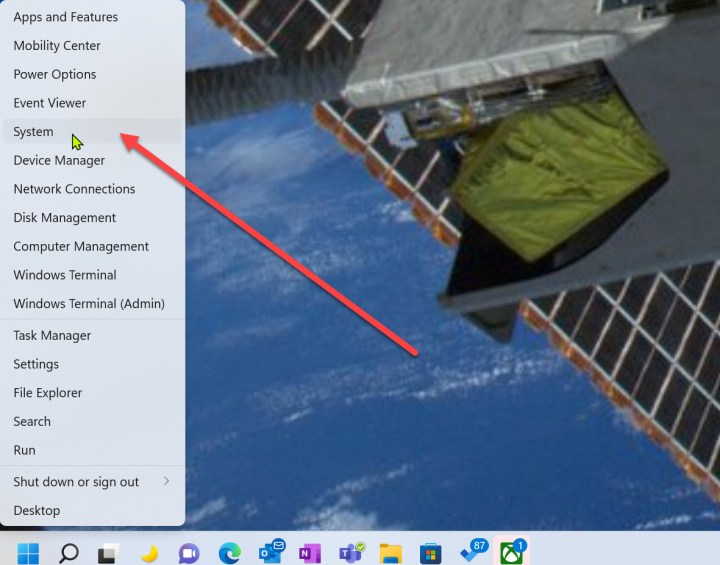The image size is (720, 565).
Task: Click Run in the context menu
Action: point(24,451)
